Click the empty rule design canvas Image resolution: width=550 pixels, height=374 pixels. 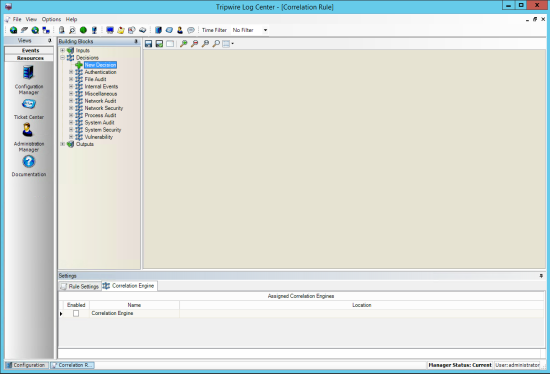point(344,159)
